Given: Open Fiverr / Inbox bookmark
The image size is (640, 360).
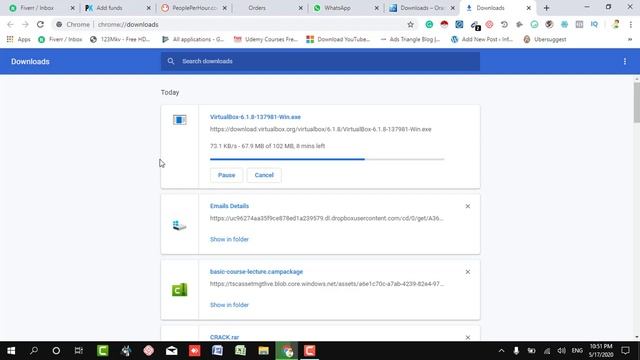Looking at the screenshot, I should [x=60, y=39].
